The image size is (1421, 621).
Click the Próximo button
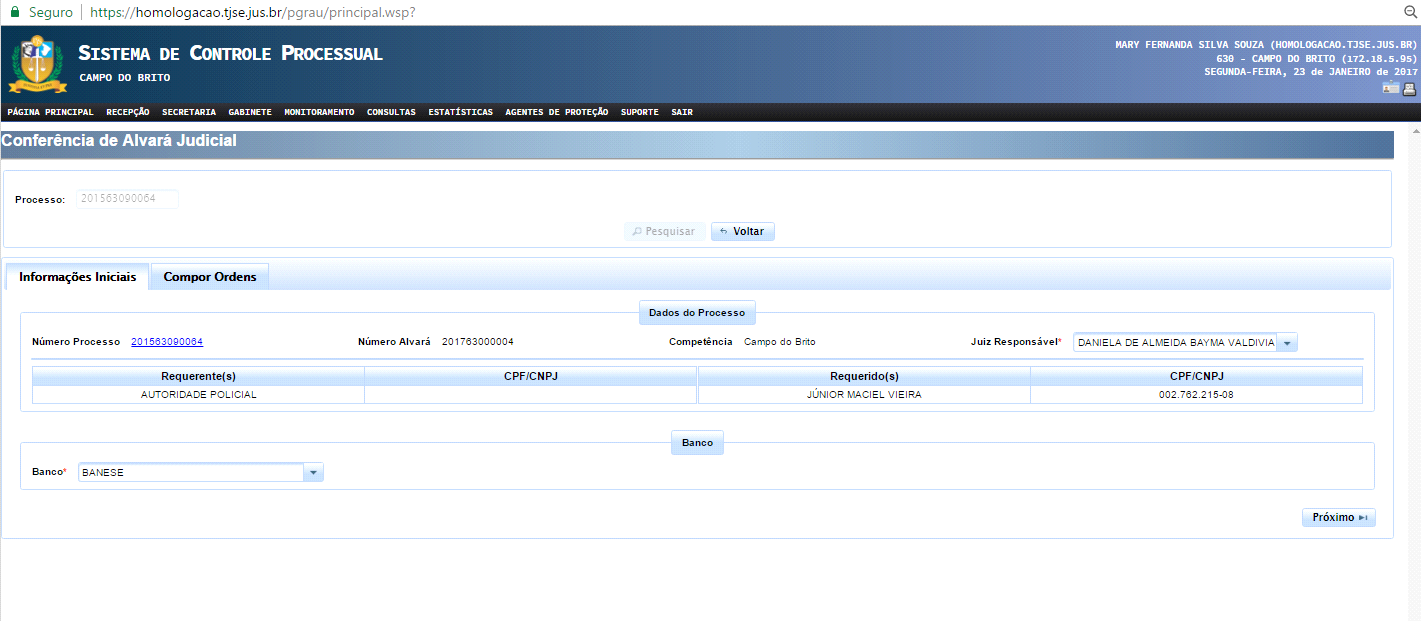(x=1338, y=517)
